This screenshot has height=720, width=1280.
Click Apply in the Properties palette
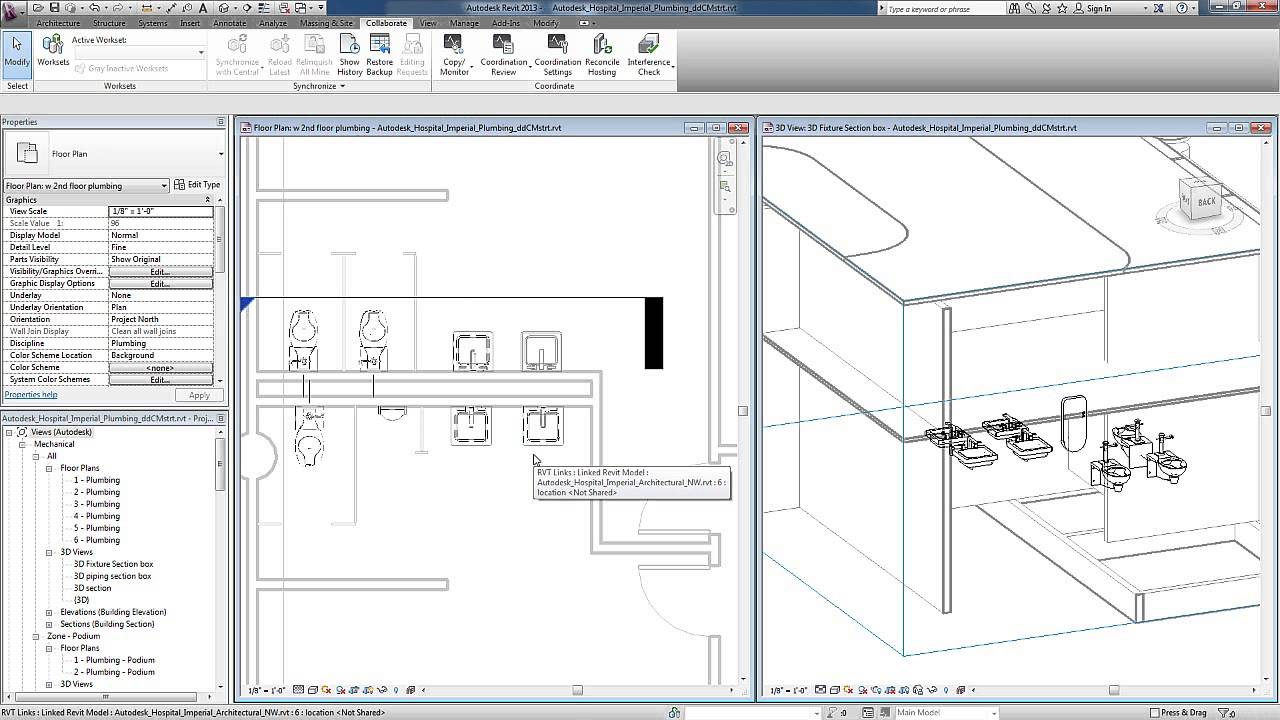pos(199,395)
